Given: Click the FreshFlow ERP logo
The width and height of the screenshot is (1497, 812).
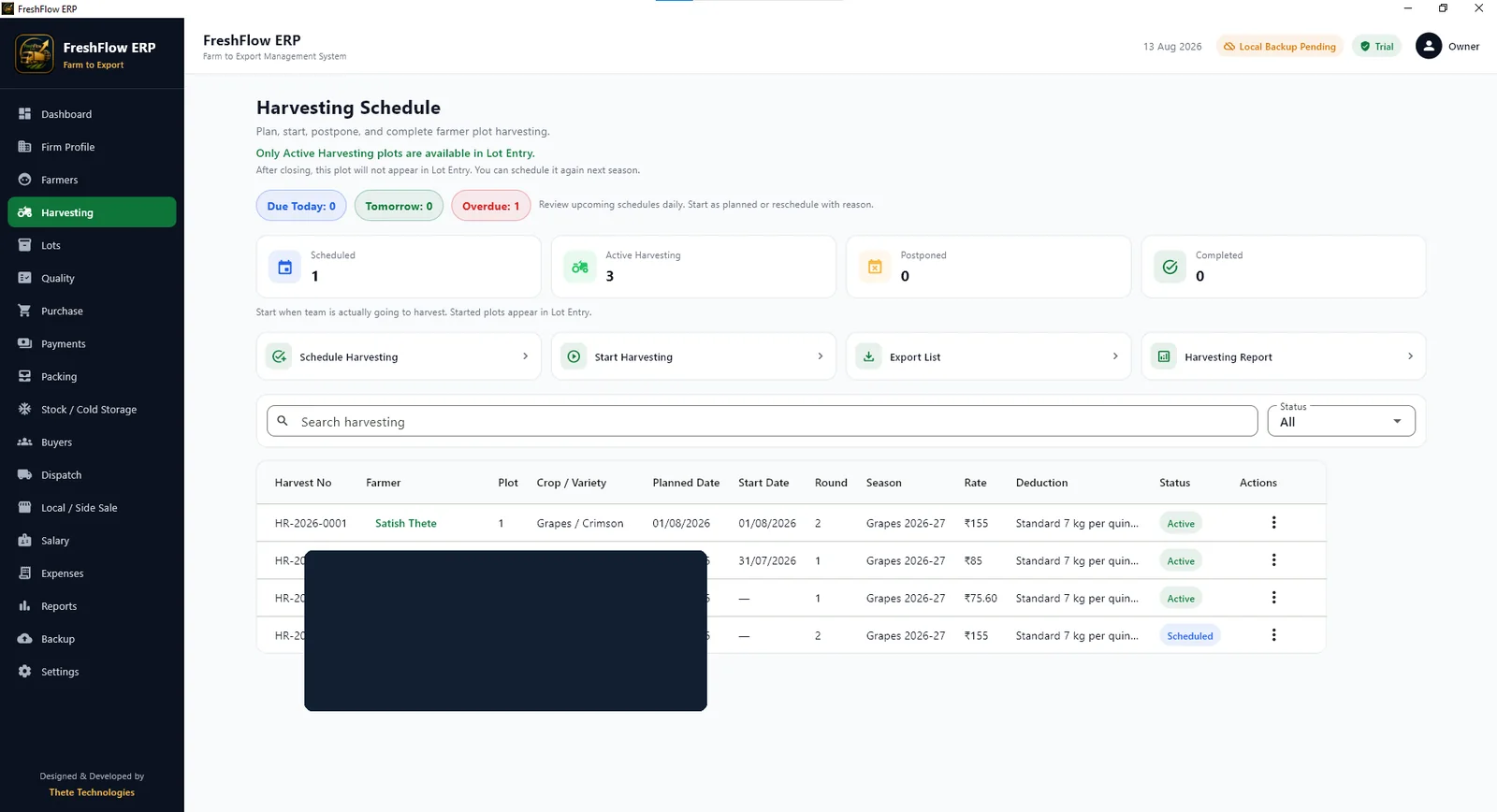Looking at the screenshot, I should (35, 54).
